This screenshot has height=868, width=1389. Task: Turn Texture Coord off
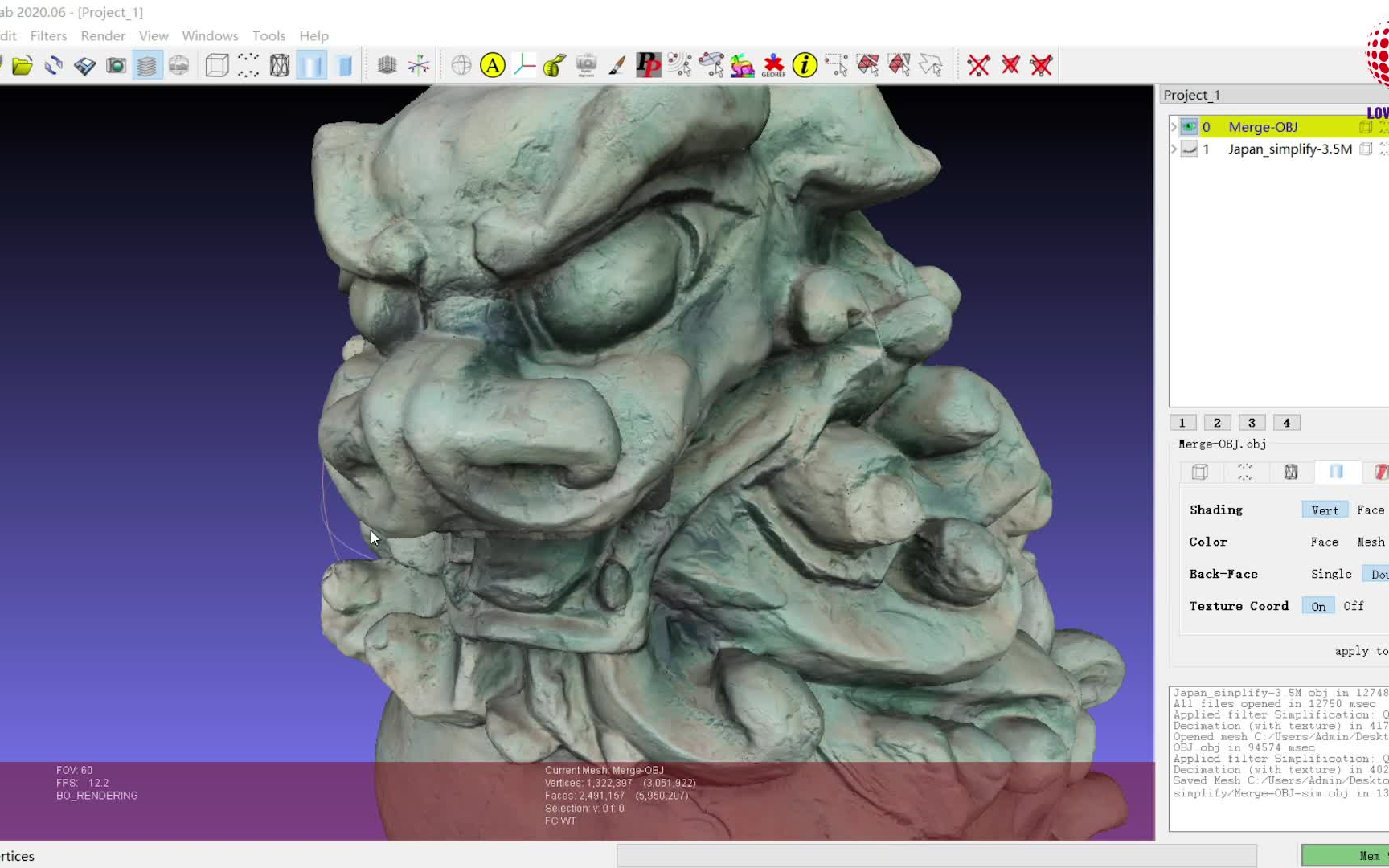pyautogui.click(x=1353, y=606)
